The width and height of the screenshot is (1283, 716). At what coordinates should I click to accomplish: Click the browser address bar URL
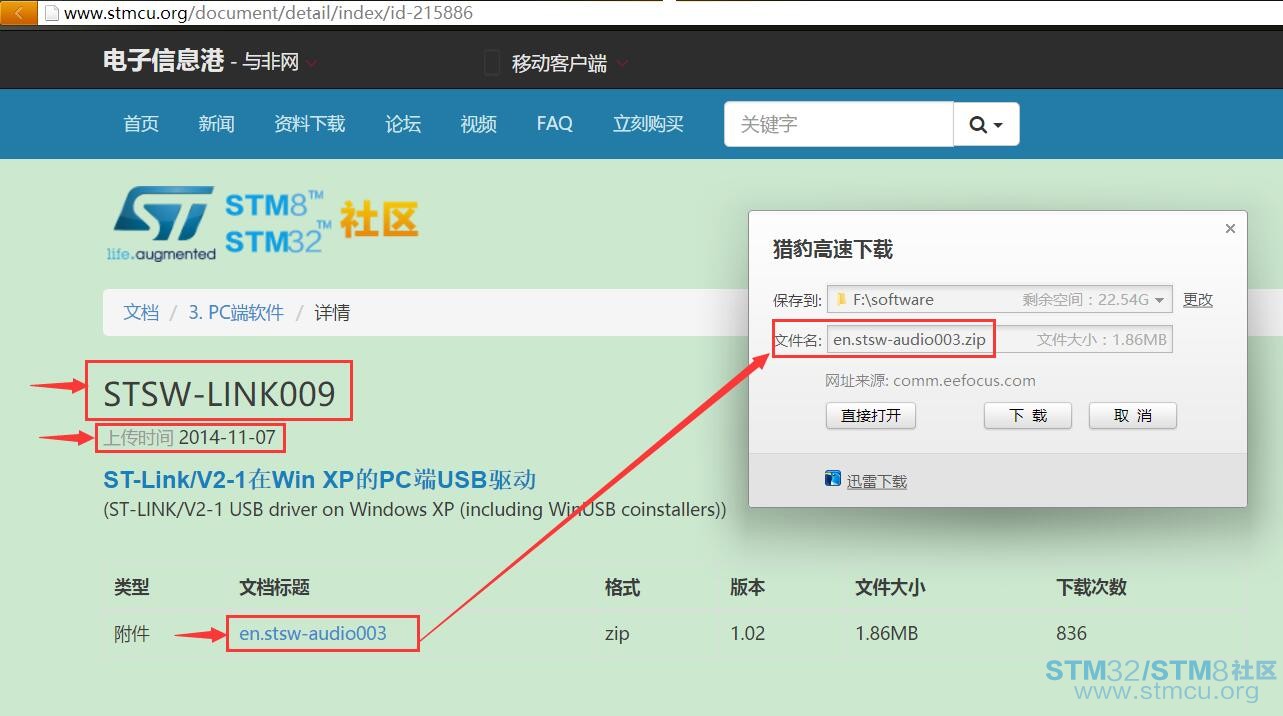click(x=268, y=13)
